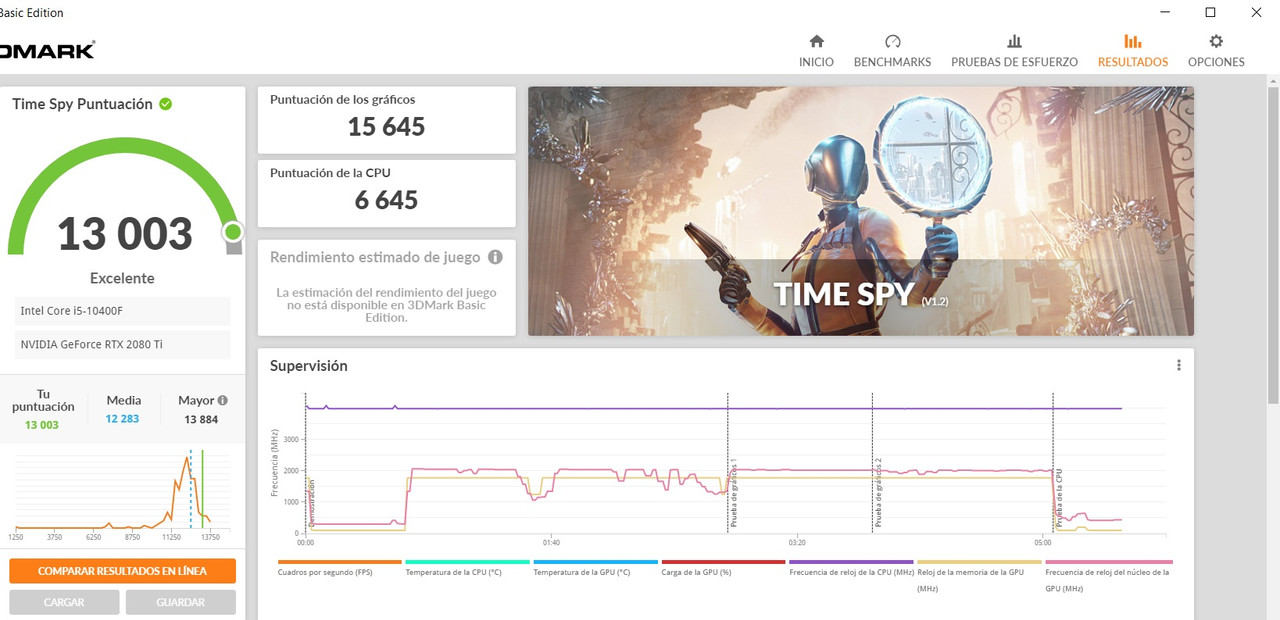
Task: Switch to the BENCHMARKS tab
Action: coord(892,52)
